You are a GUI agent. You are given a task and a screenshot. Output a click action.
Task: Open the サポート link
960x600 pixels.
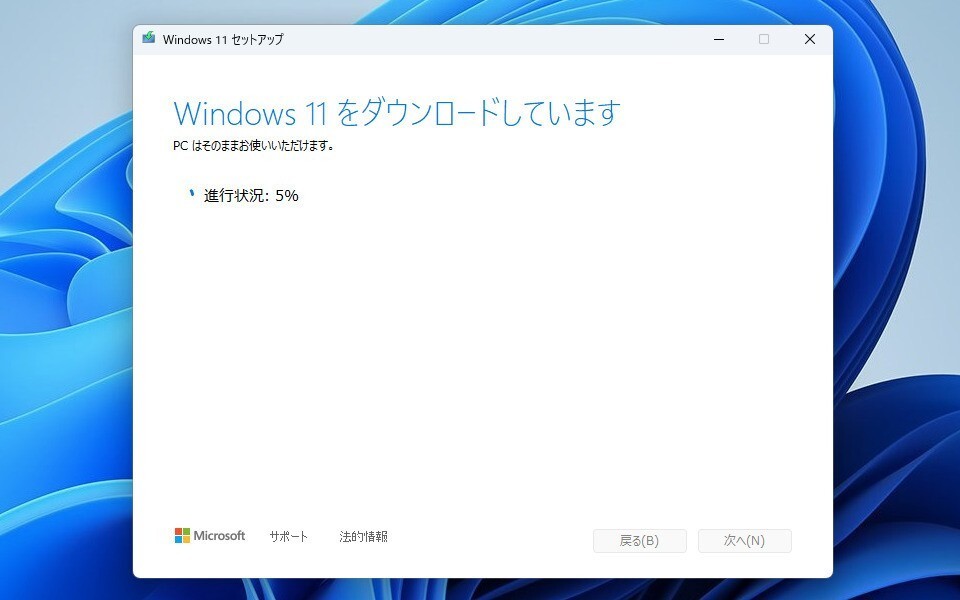tap(288, 536)
